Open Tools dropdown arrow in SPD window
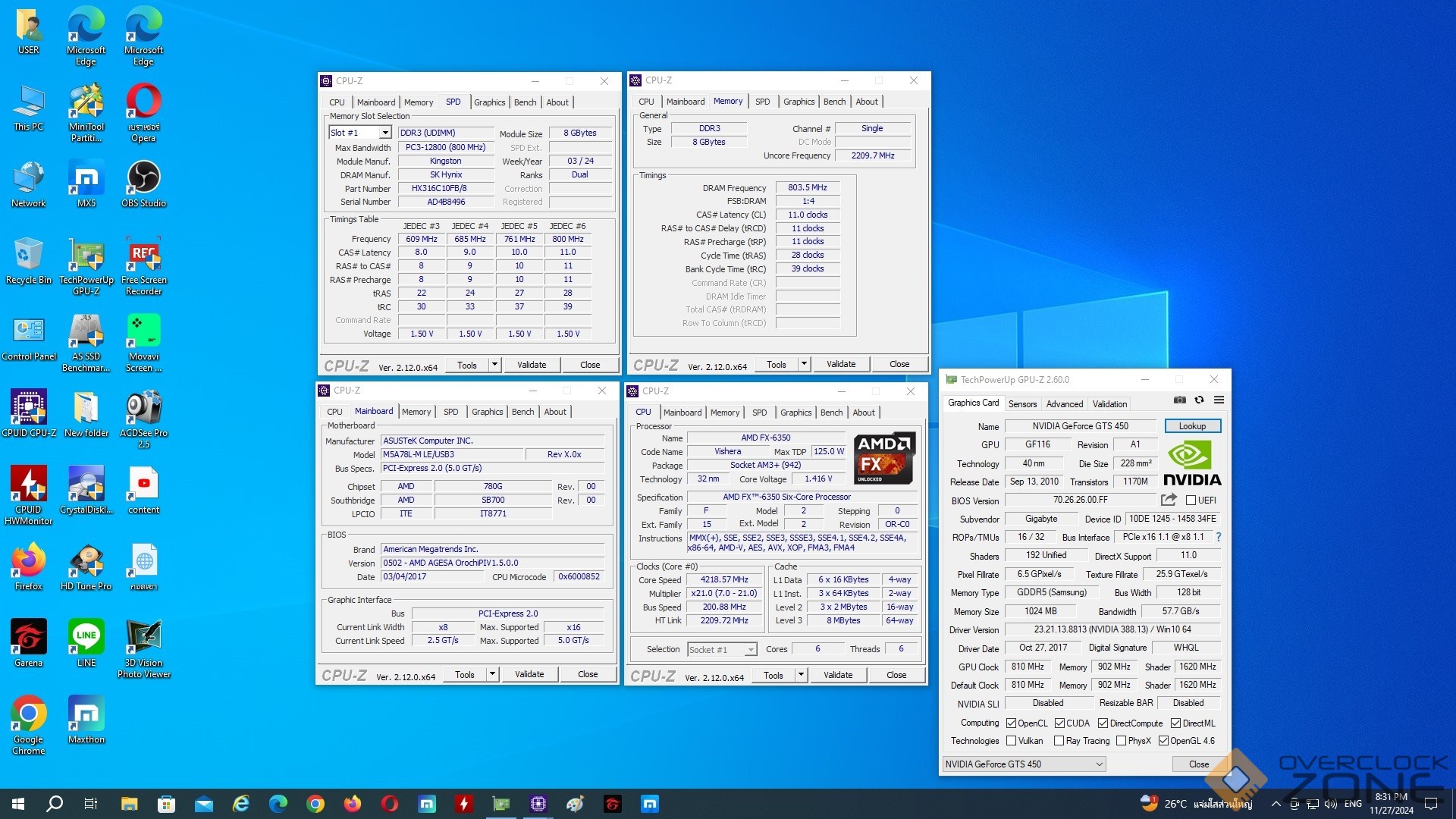 pos(494,365)
